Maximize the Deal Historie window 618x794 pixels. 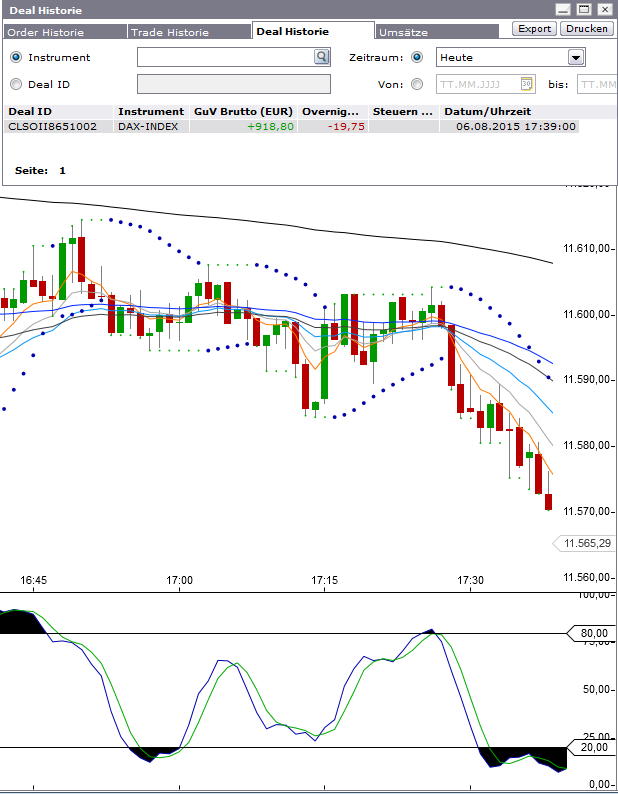[584, 9]
